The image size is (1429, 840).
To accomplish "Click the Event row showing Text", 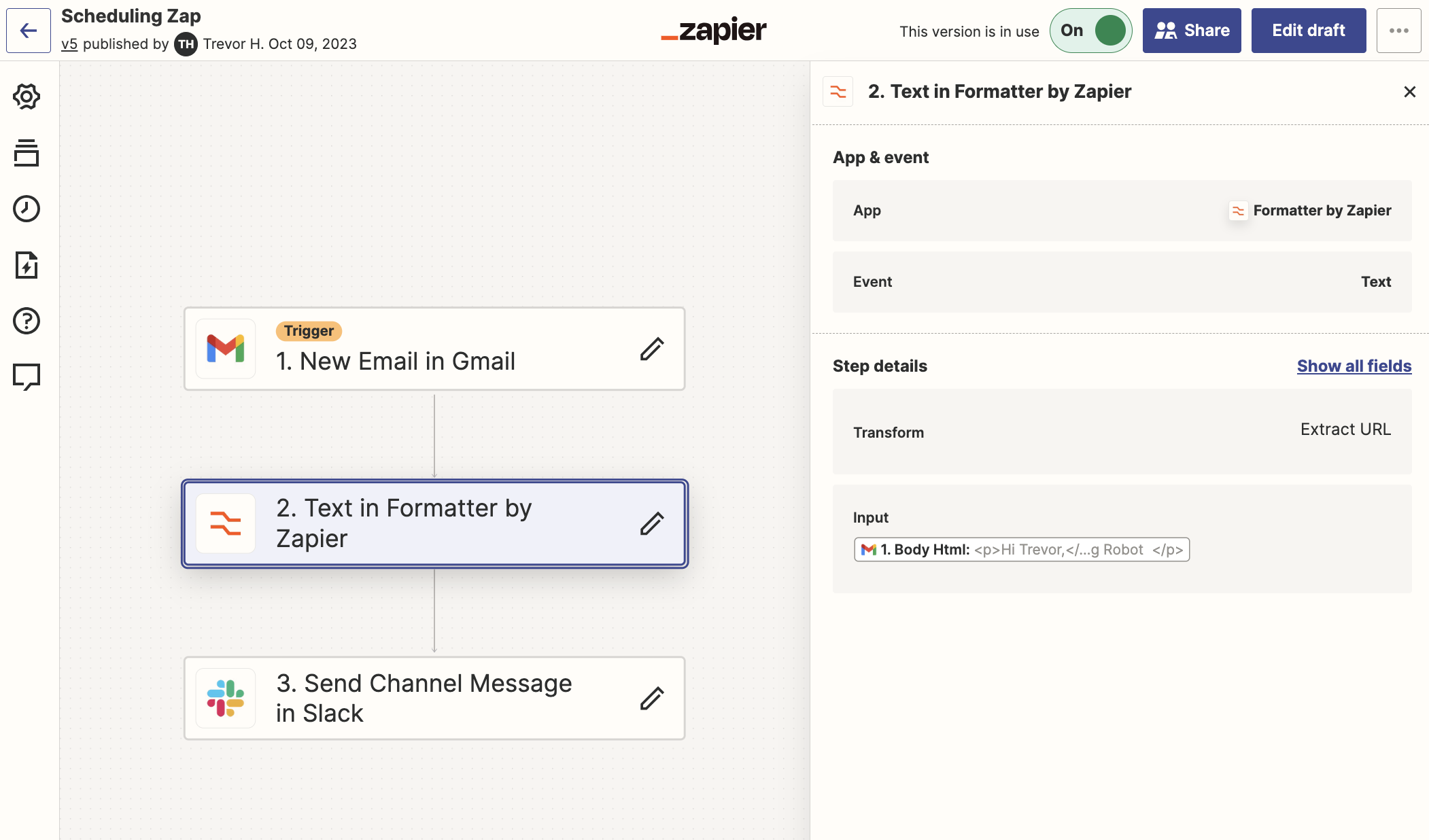I will pyautogui.click(x=1122, y=282).
